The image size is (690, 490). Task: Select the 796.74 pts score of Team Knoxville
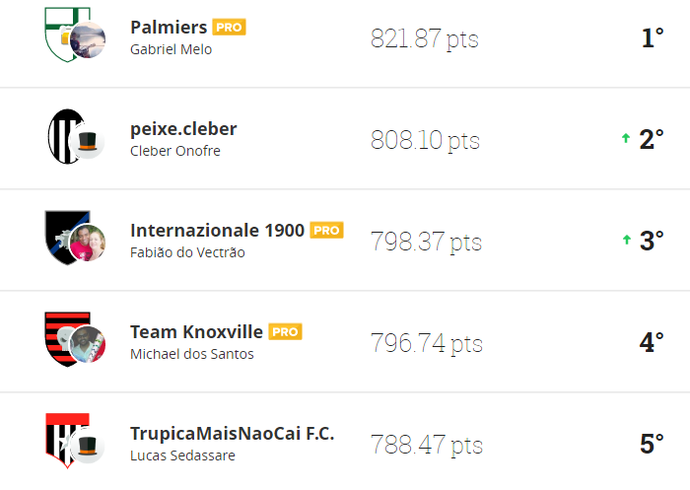pyautogui.click(x=426, y=343)
